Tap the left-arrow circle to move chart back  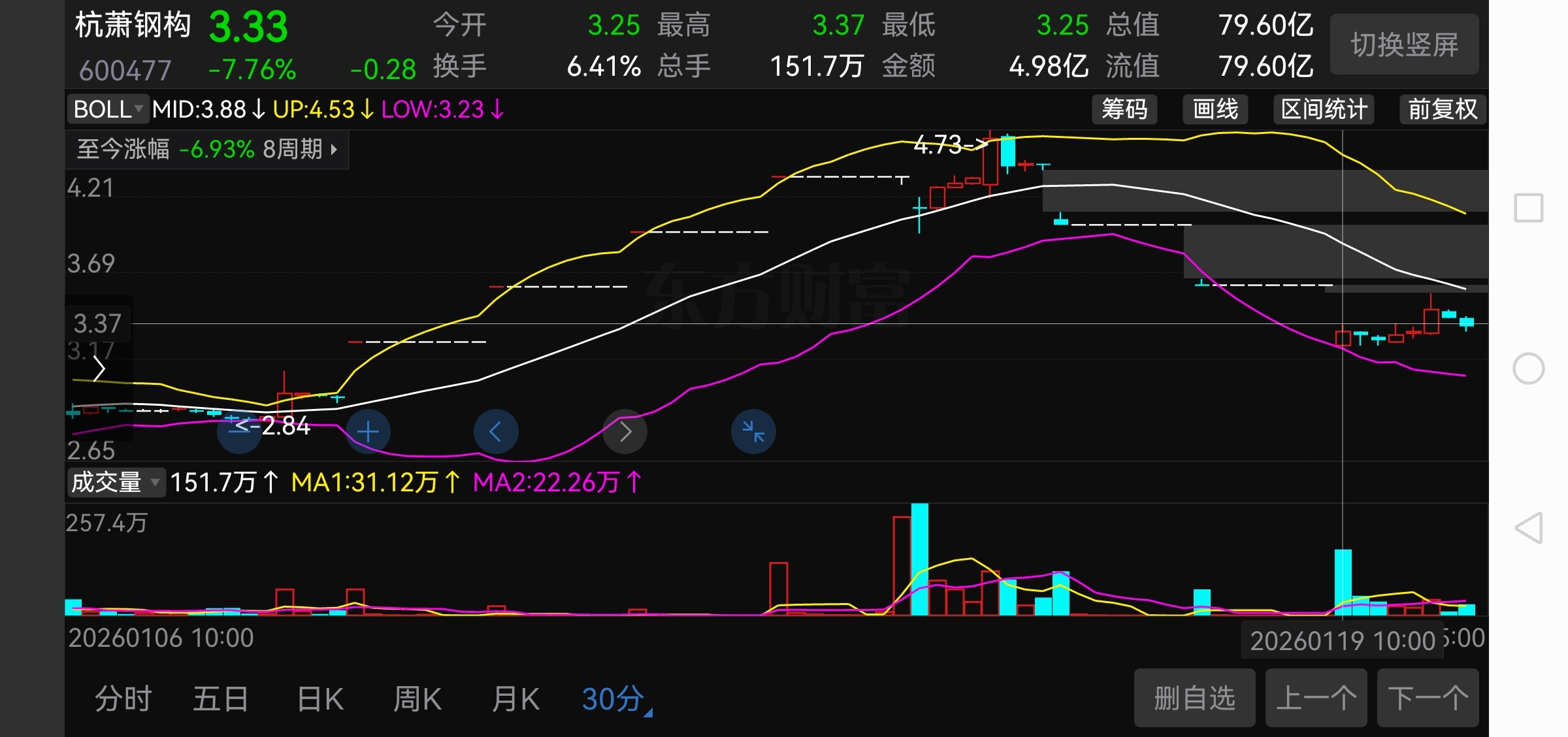495,432
